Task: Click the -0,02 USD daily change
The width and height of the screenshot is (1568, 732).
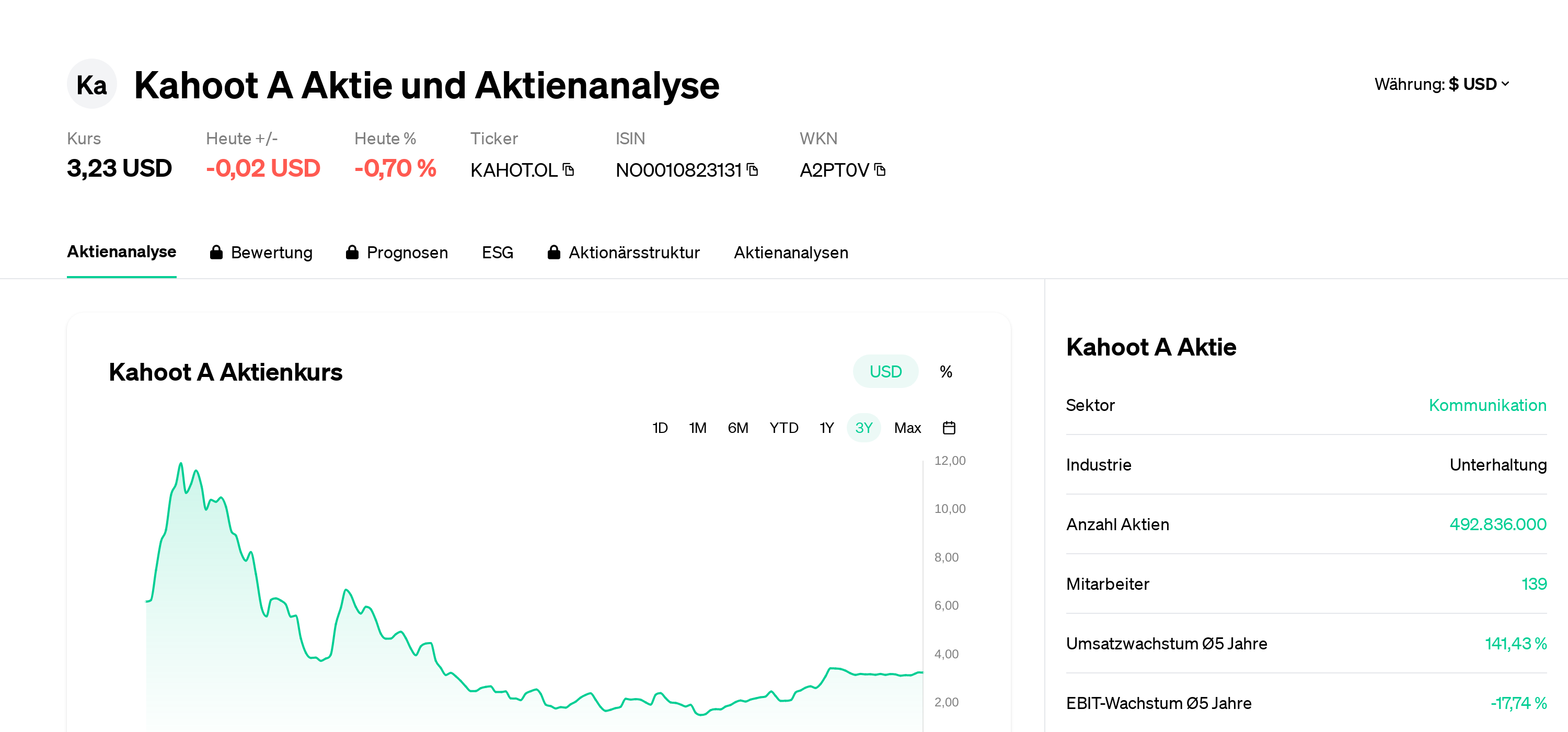Action: [263, 168]
